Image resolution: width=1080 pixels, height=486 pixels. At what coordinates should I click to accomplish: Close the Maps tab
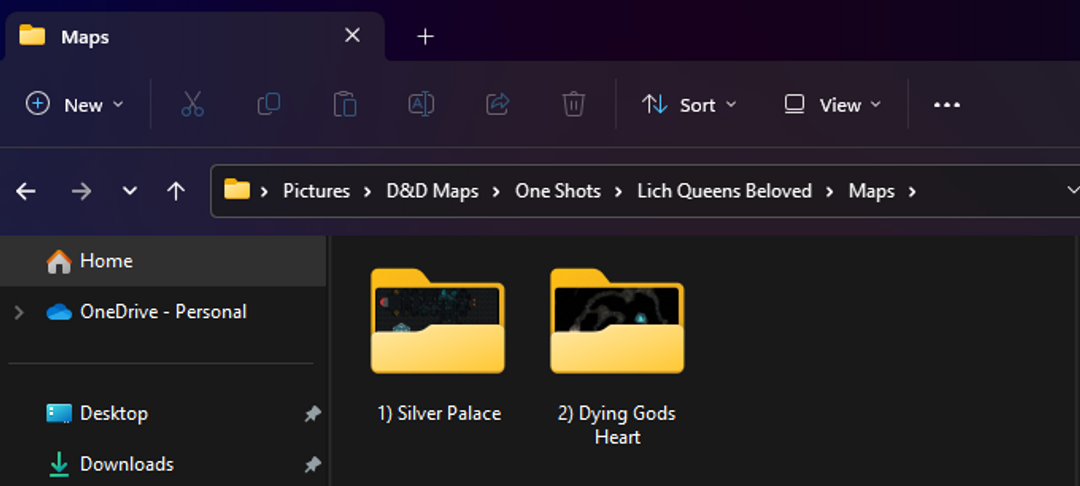pyautogui.click(x=352, y=35)
